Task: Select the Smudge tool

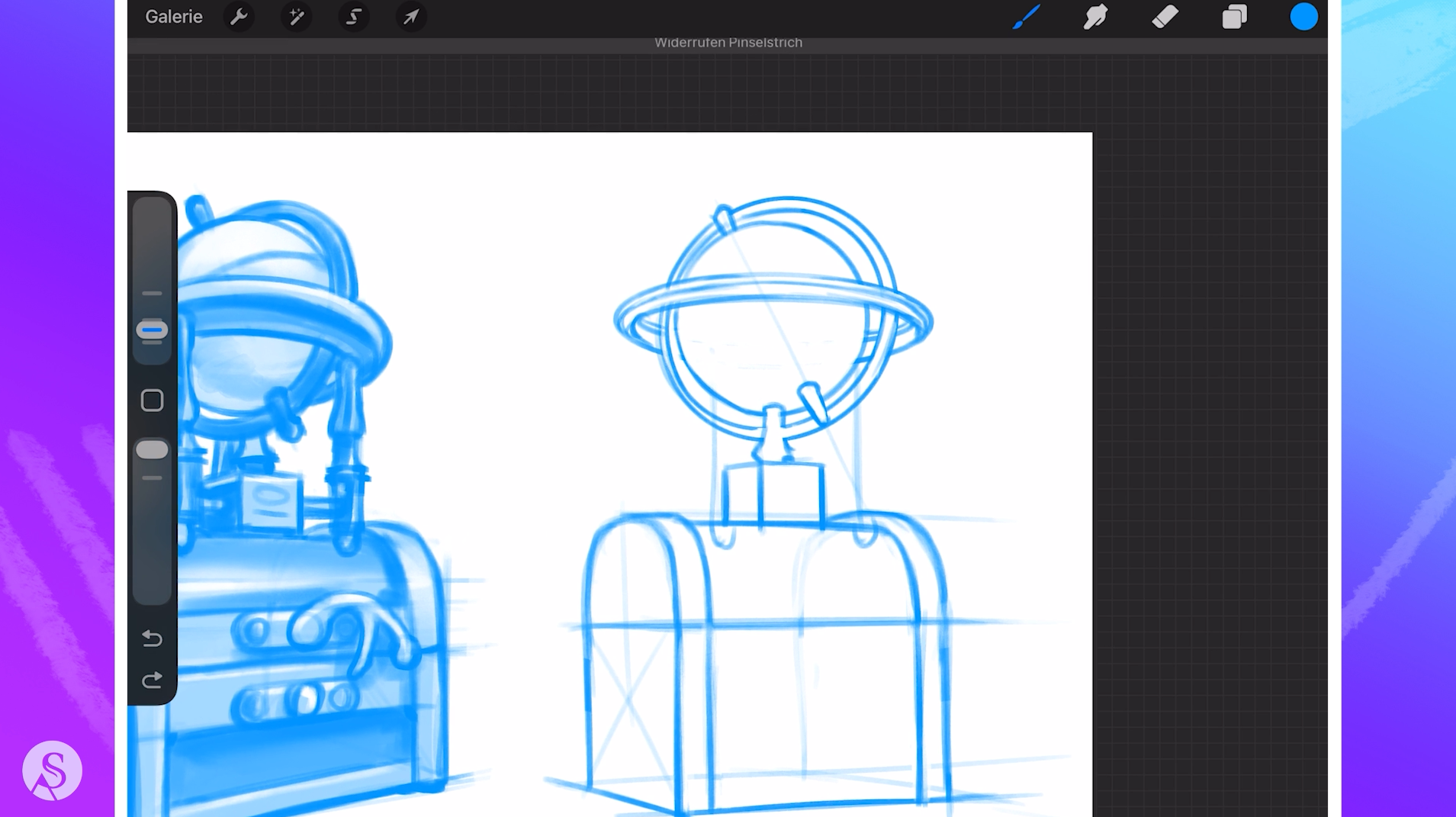Action: click(x=1095, y=17)
